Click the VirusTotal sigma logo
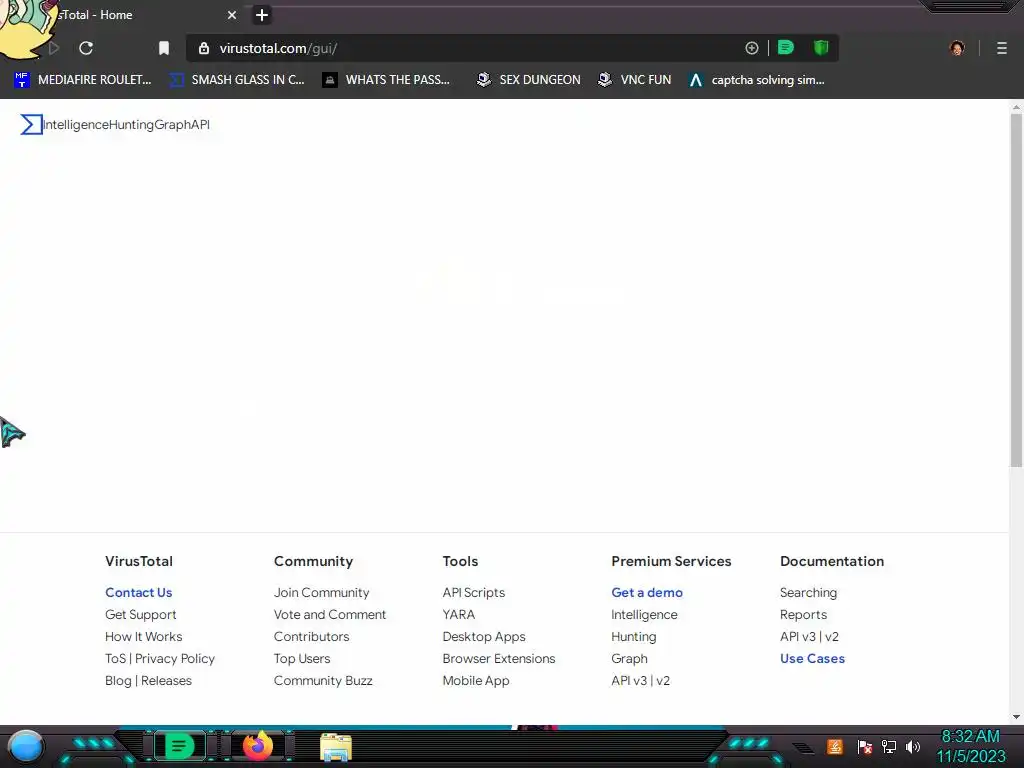 click(x=31, y=124)
